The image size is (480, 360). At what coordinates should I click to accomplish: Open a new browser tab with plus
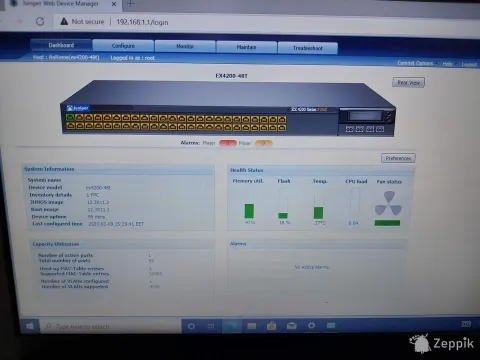pyautogui.click(x=130, y=4)
